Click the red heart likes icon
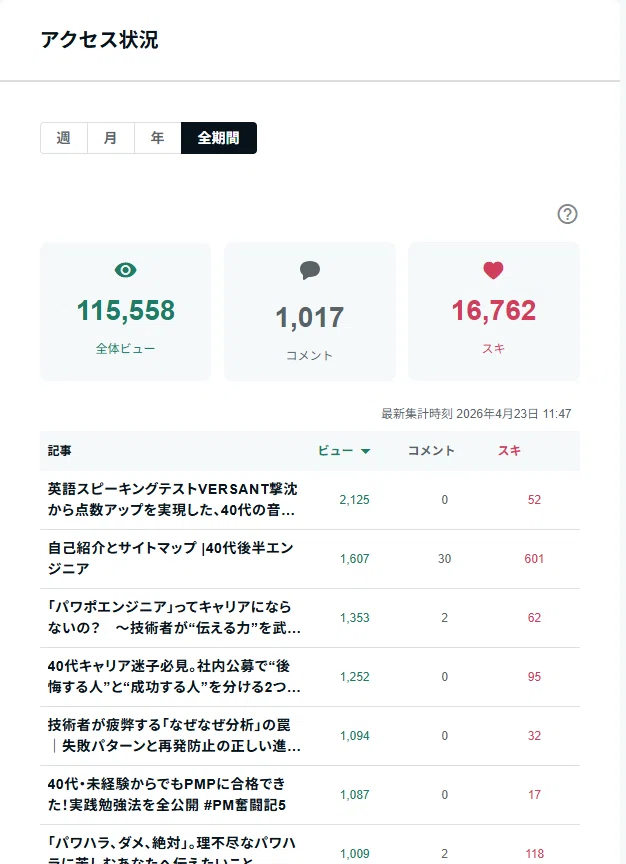This screenshot has width=626, height=864. point(493,270)
